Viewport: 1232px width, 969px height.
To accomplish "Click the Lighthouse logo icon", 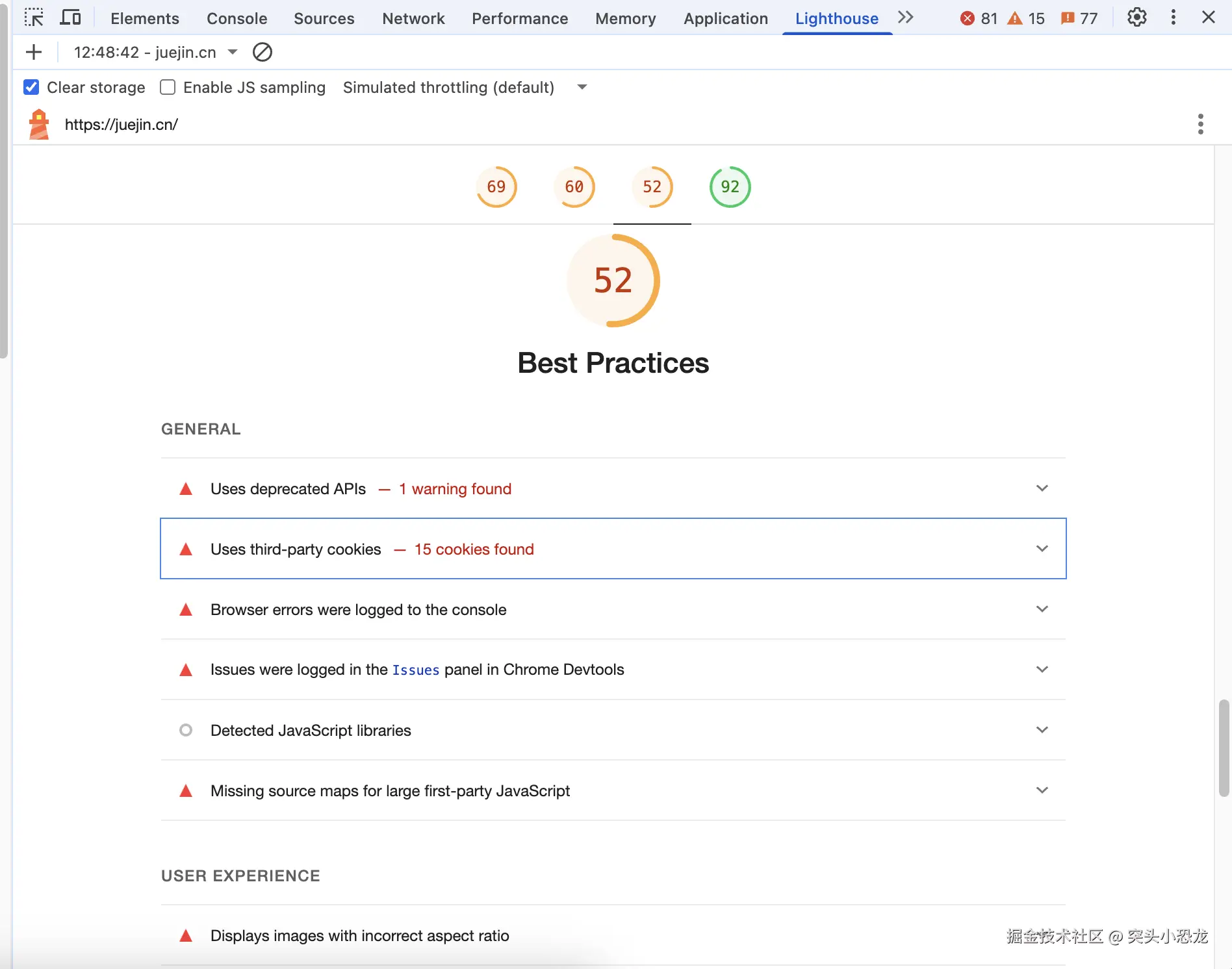I will click(x=39, y=124).
